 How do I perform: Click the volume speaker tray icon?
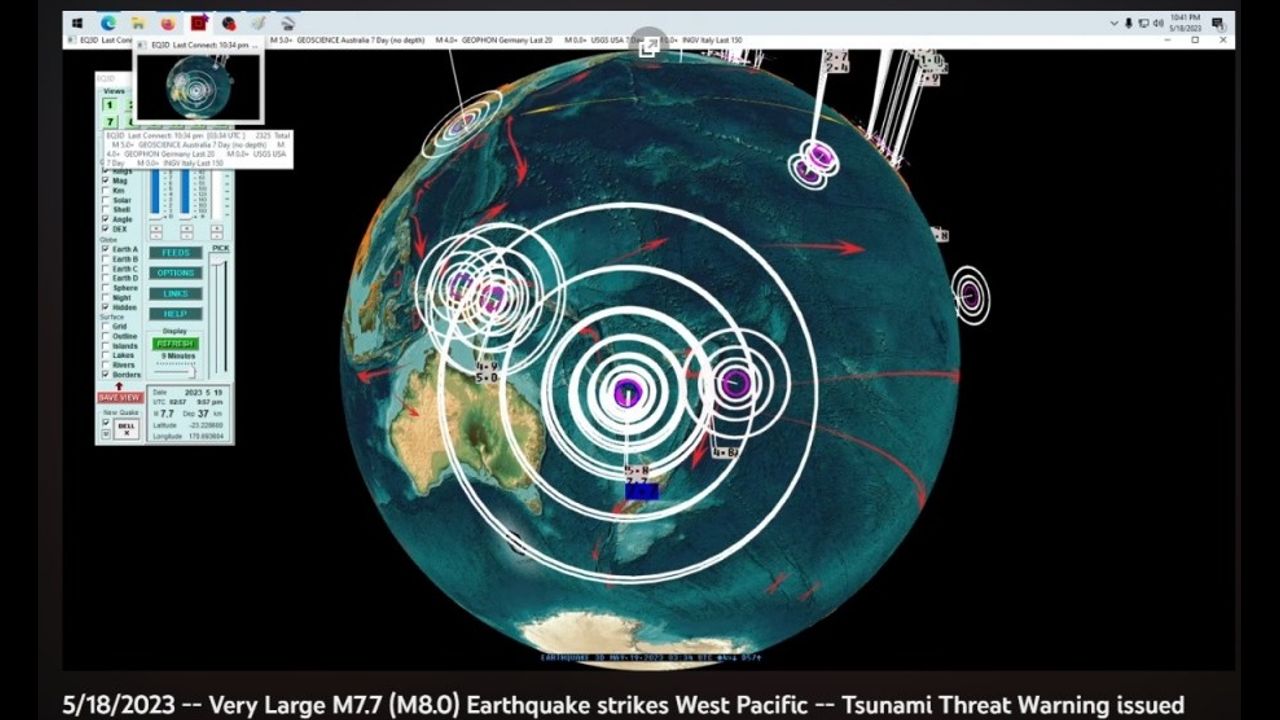1157,23
